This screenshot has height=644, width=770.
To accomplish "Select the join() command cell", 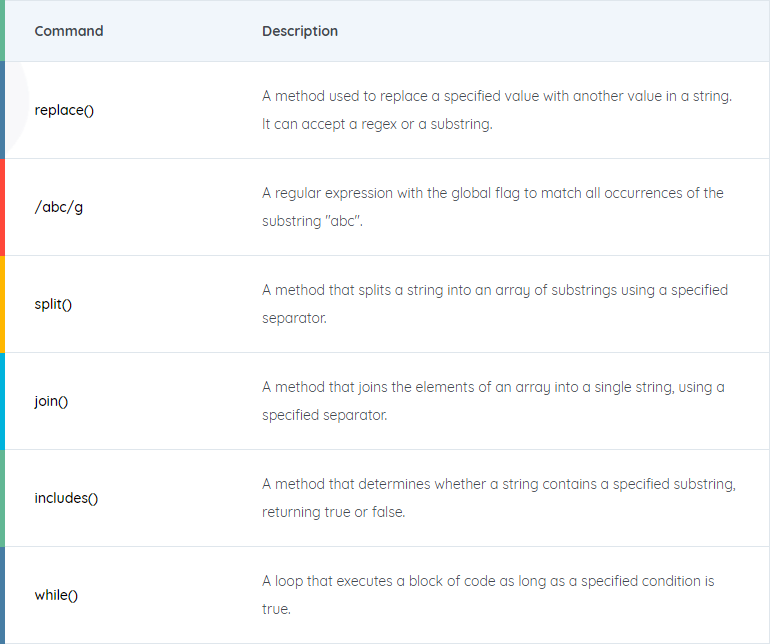I will pyautogui.click(x=51, y=401).
